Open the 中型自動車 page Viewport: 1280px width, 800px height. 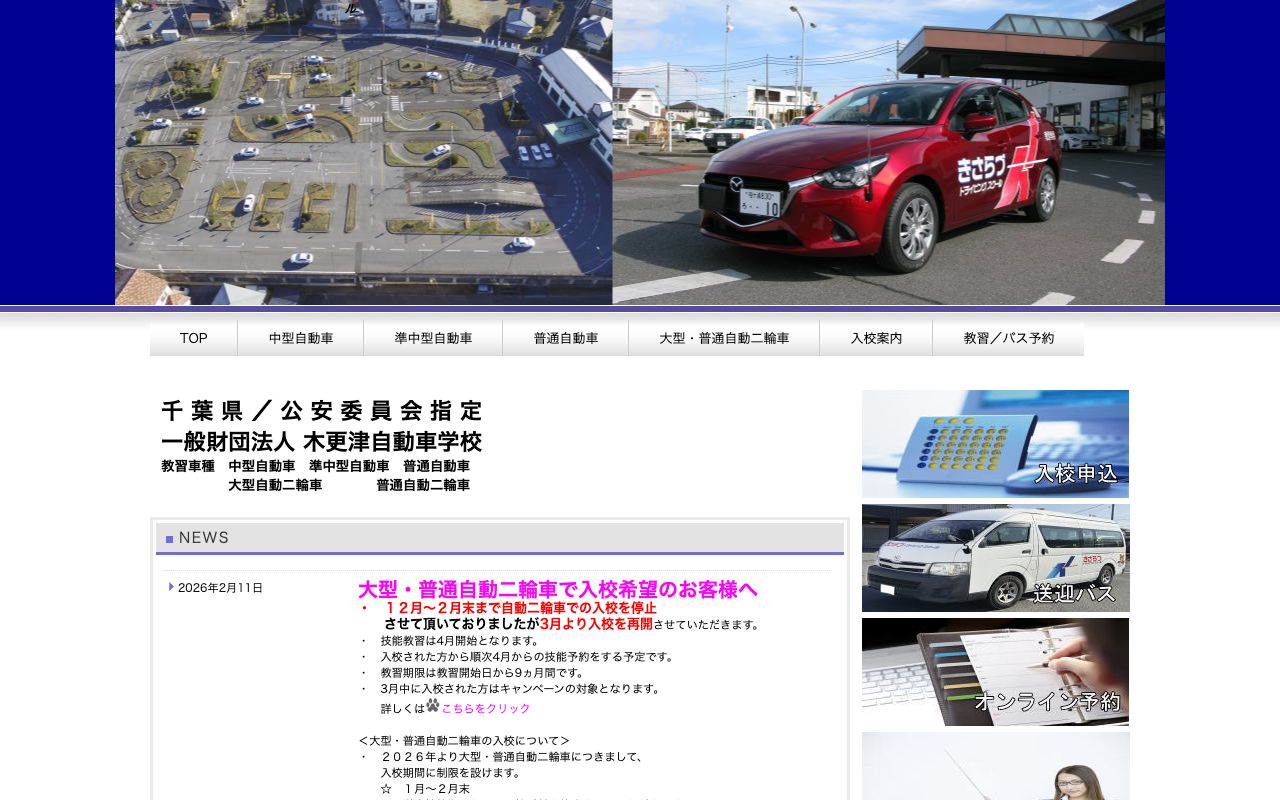coord(301,338)
